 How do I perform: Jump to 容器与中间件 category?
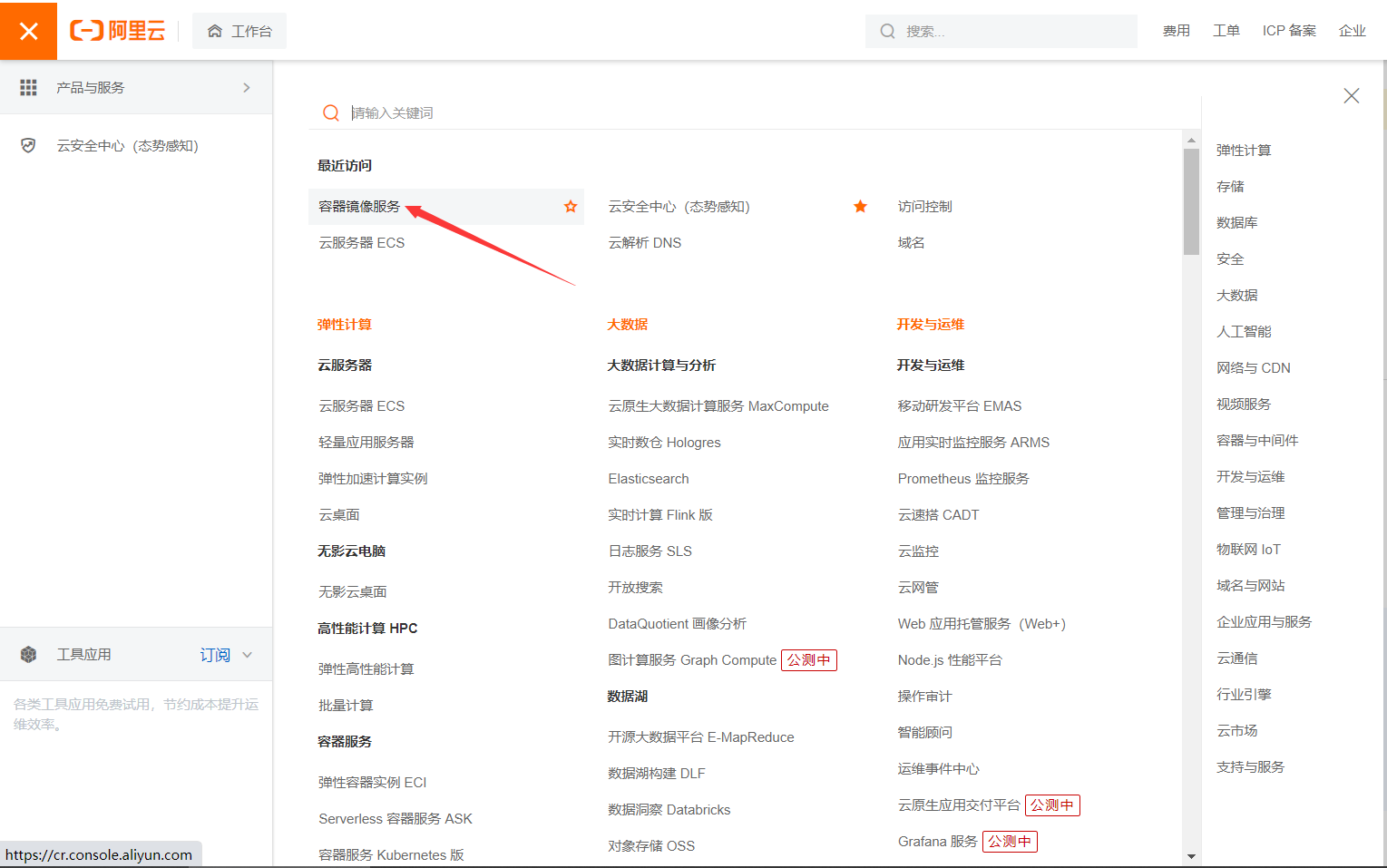tap(1256, 441)
